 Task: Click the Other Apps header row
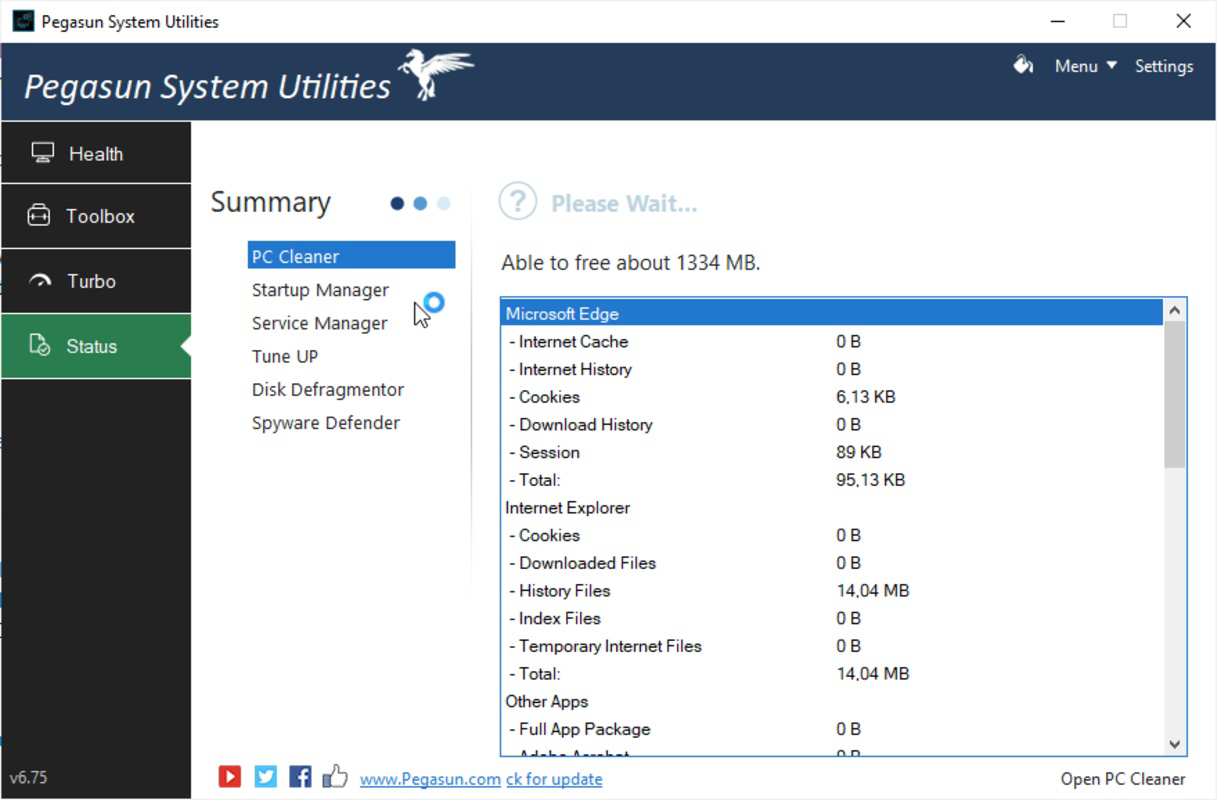click(832, 701)
